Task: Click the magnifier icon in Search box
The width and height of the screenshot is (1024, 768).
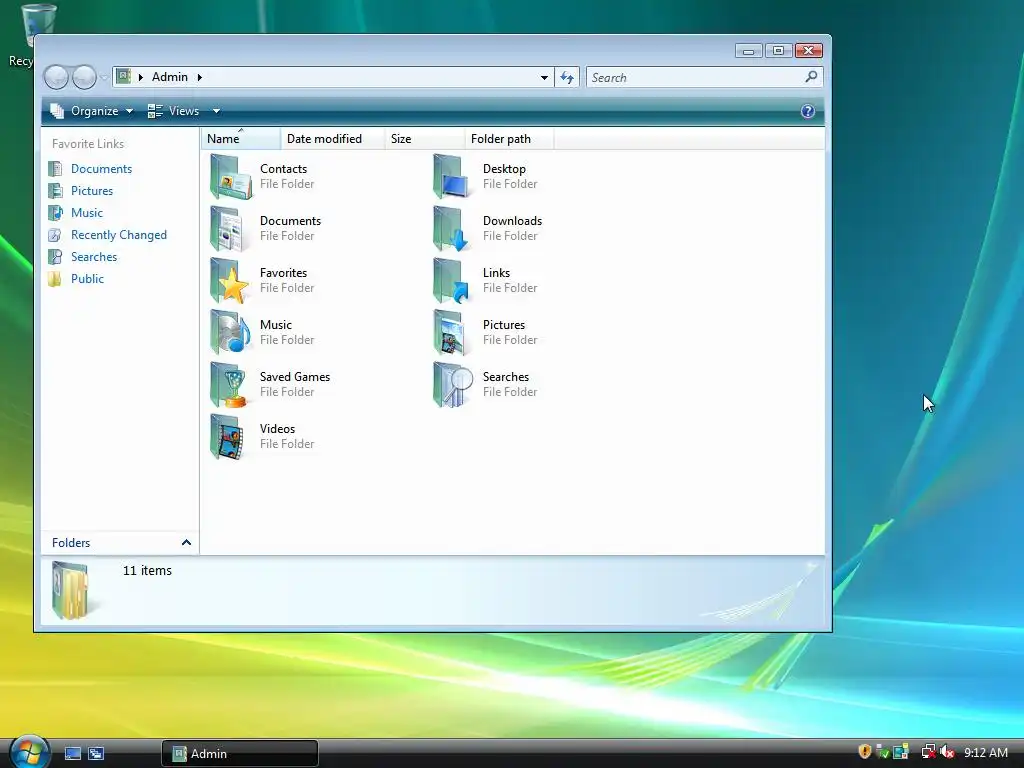Action: (811, 77)
